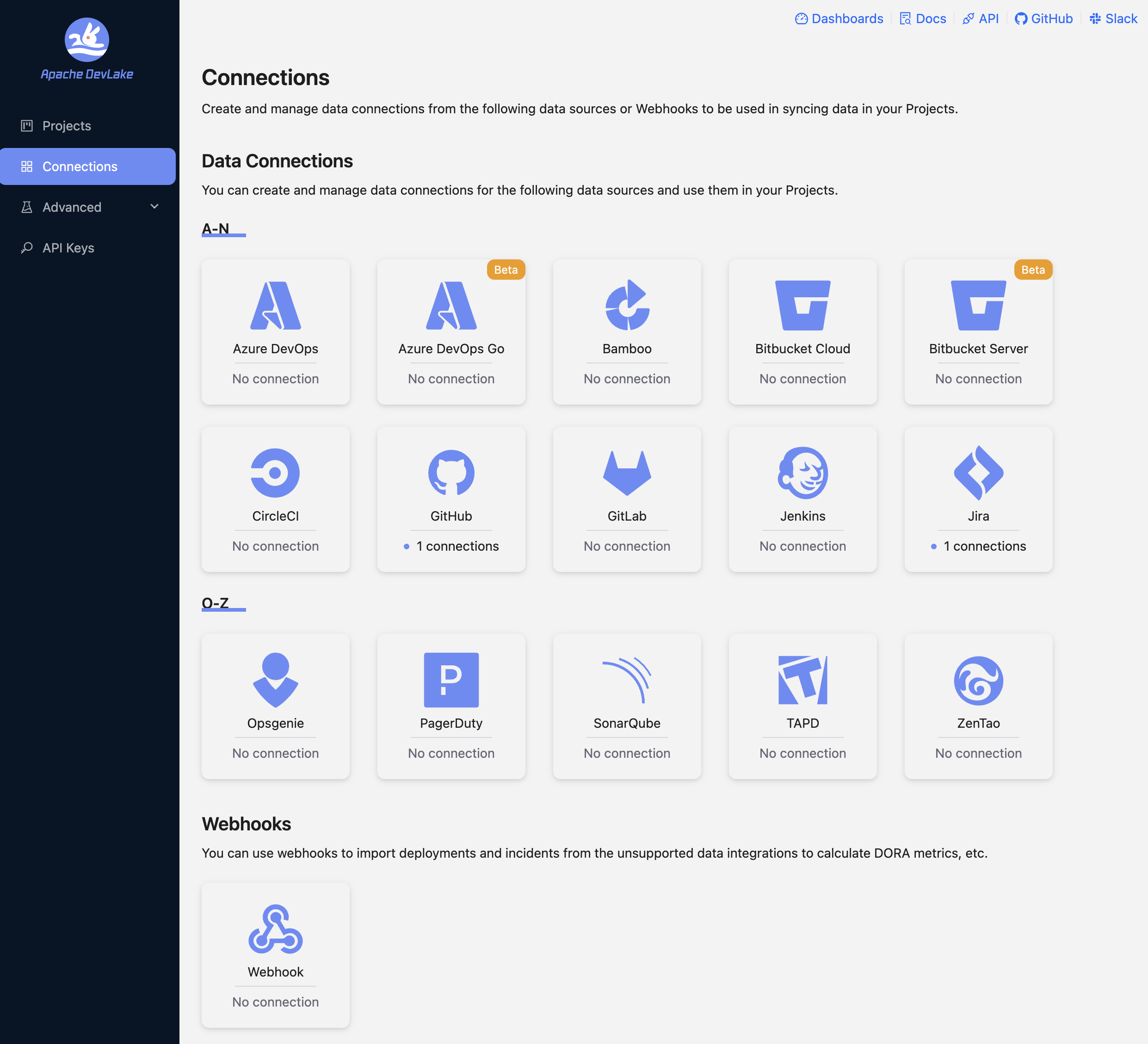This screenshot has height=1044, width=1148.
Task: Open the GitHub header link
Action: point(1044,19)
